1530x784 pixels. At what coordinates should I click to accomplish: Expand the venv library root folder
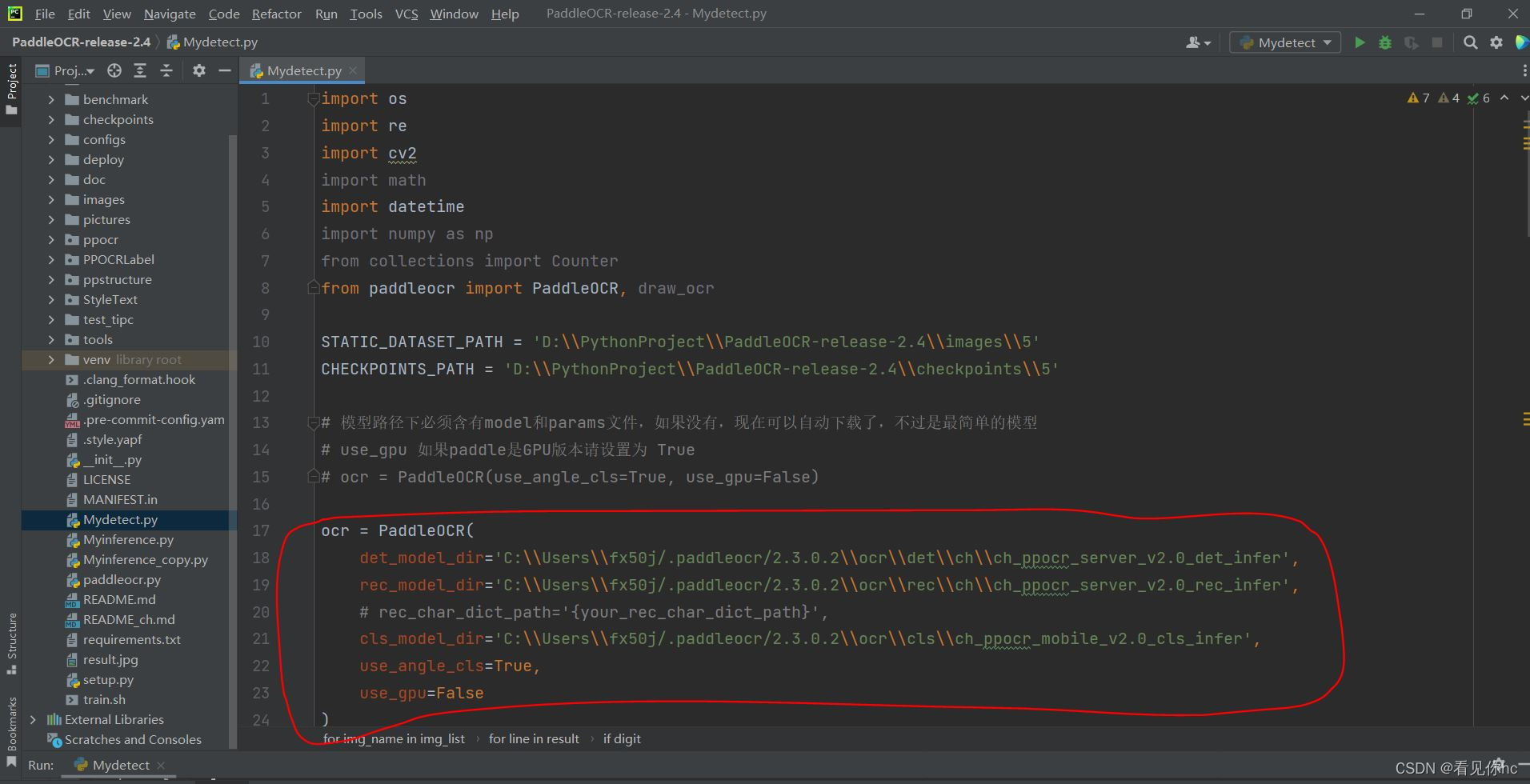(51, 359)
